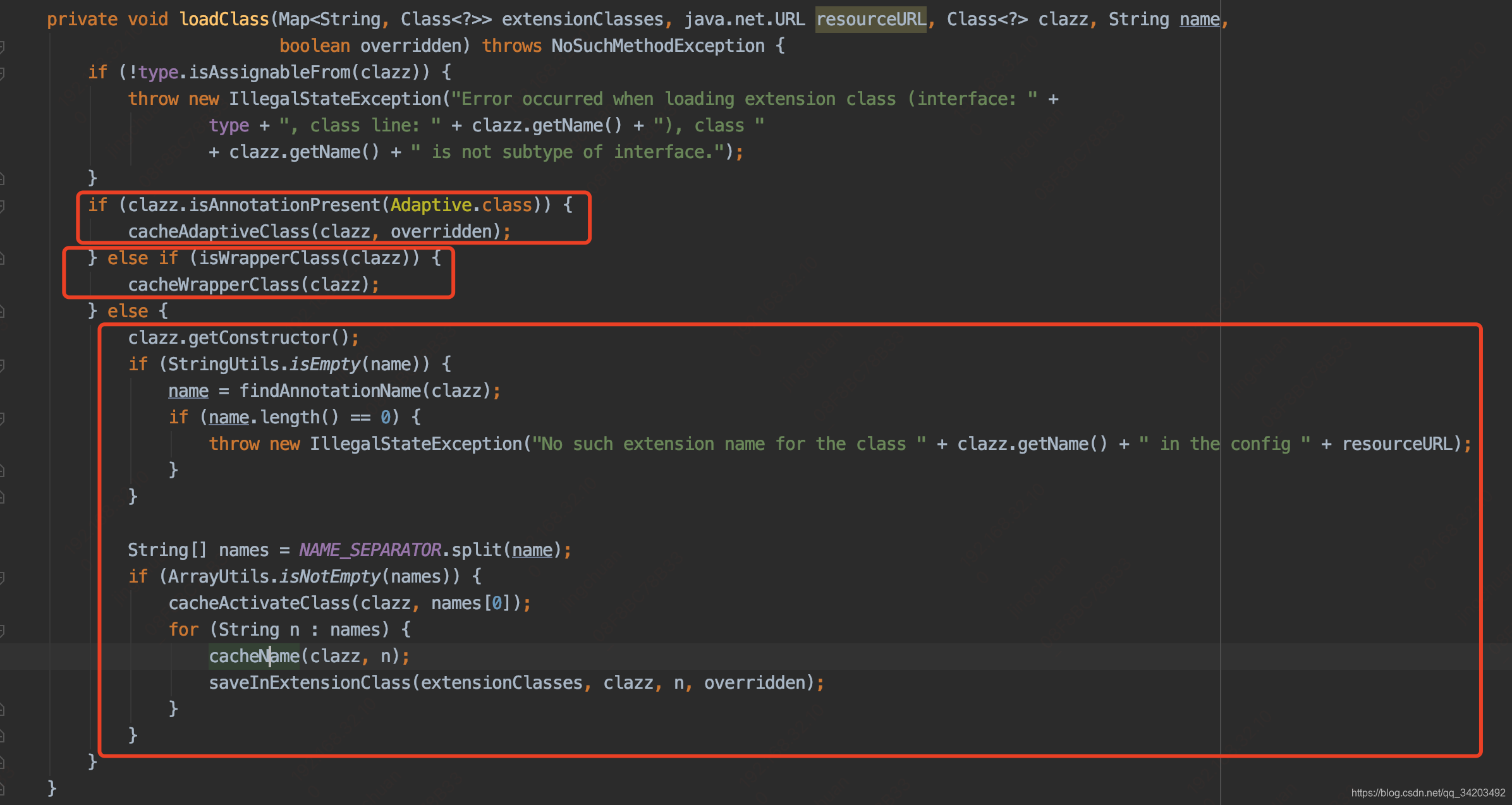Click the cacheAdaptiveClass method call
This screenshot has height=805, width=1512.
(218, 232)
